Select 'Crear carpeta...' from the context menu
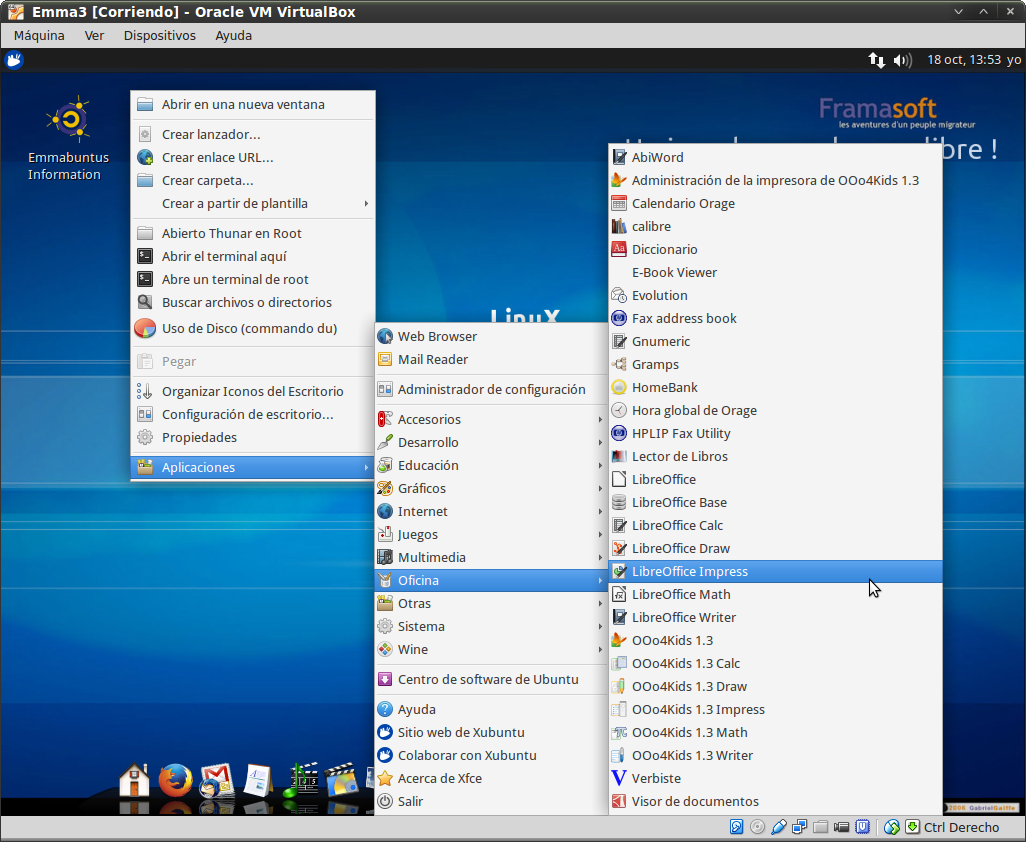The image size is (1026, 842). [x=207, y=180]
